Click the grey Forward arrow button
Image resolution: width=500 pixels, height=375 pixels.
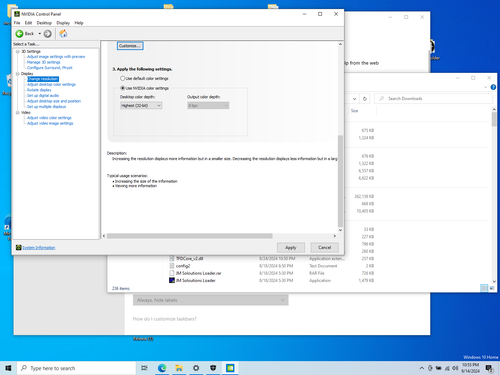coord(48,34)
